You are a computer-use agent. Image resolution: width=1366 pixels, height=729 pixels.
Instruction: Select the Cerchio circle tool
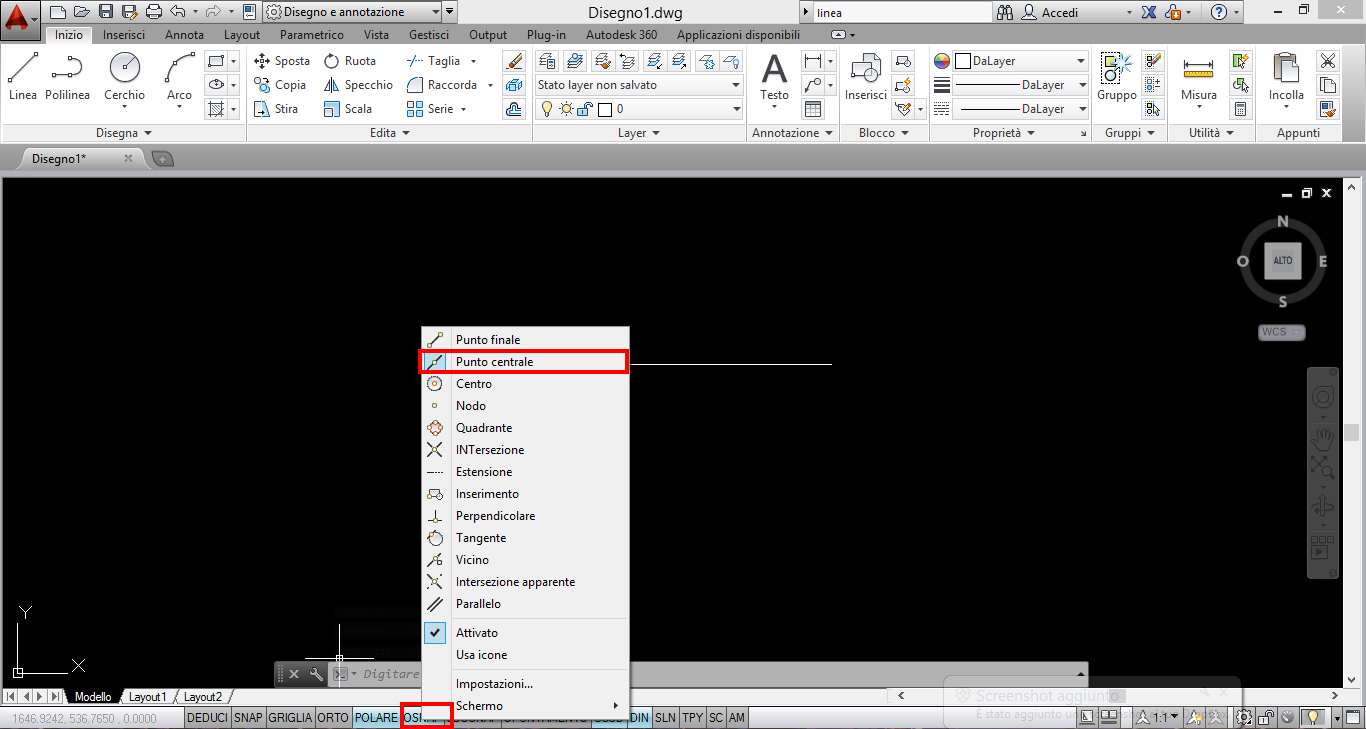pos(124,77)
